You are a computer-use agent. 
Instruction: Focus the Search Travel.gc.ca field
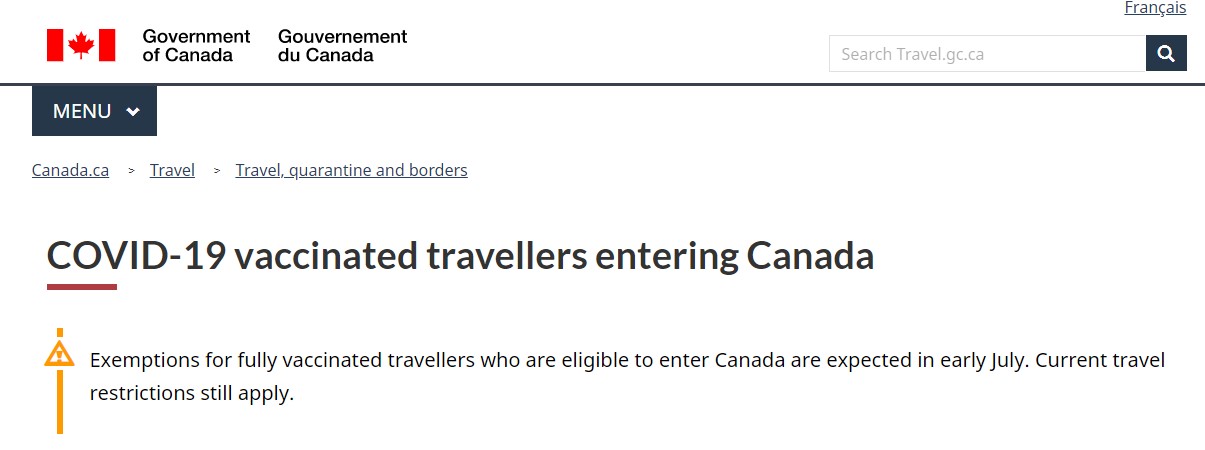(x=987, y=54)
